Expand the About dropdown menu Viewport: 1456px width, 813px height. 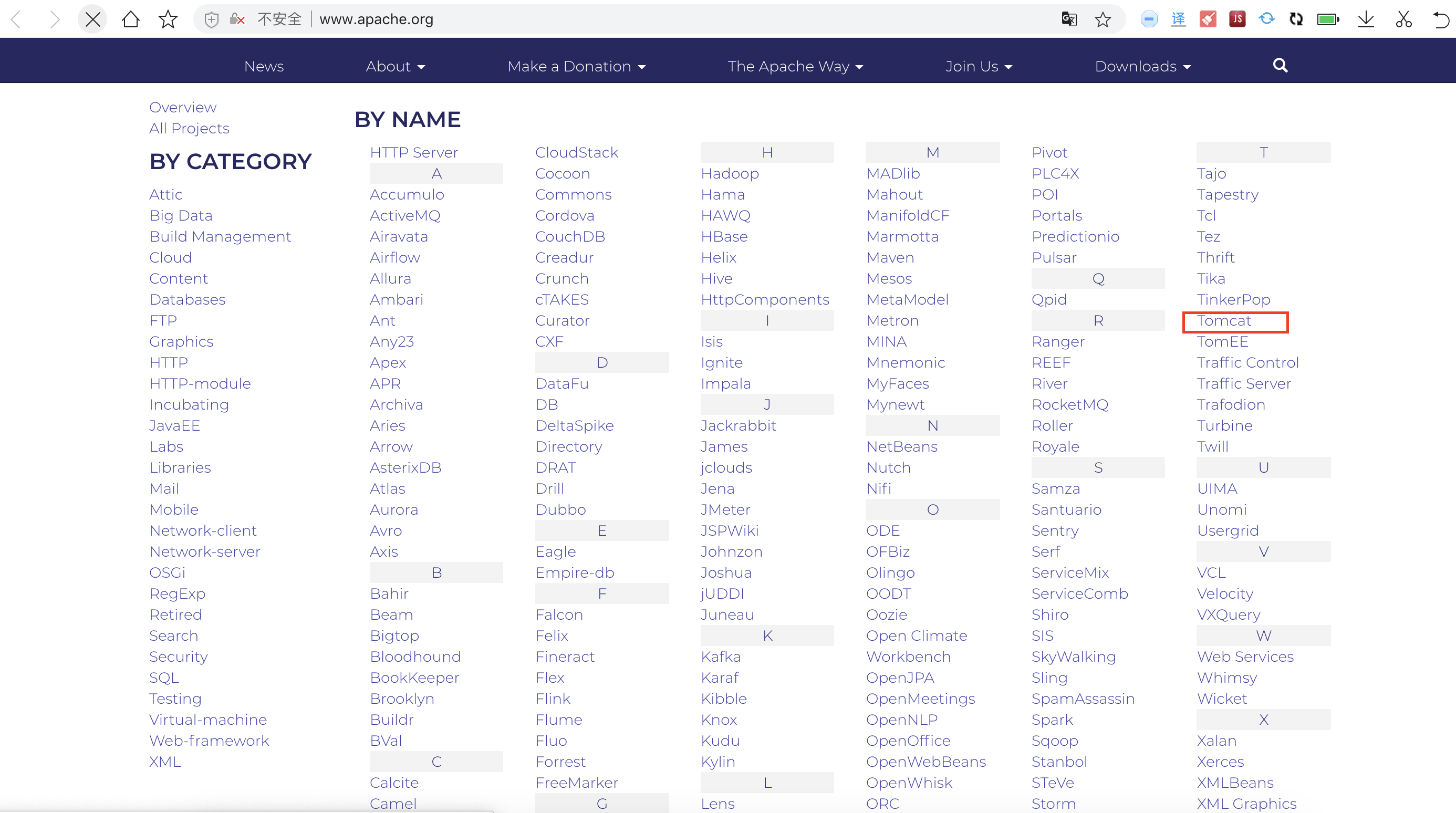[x=395, y=66]
